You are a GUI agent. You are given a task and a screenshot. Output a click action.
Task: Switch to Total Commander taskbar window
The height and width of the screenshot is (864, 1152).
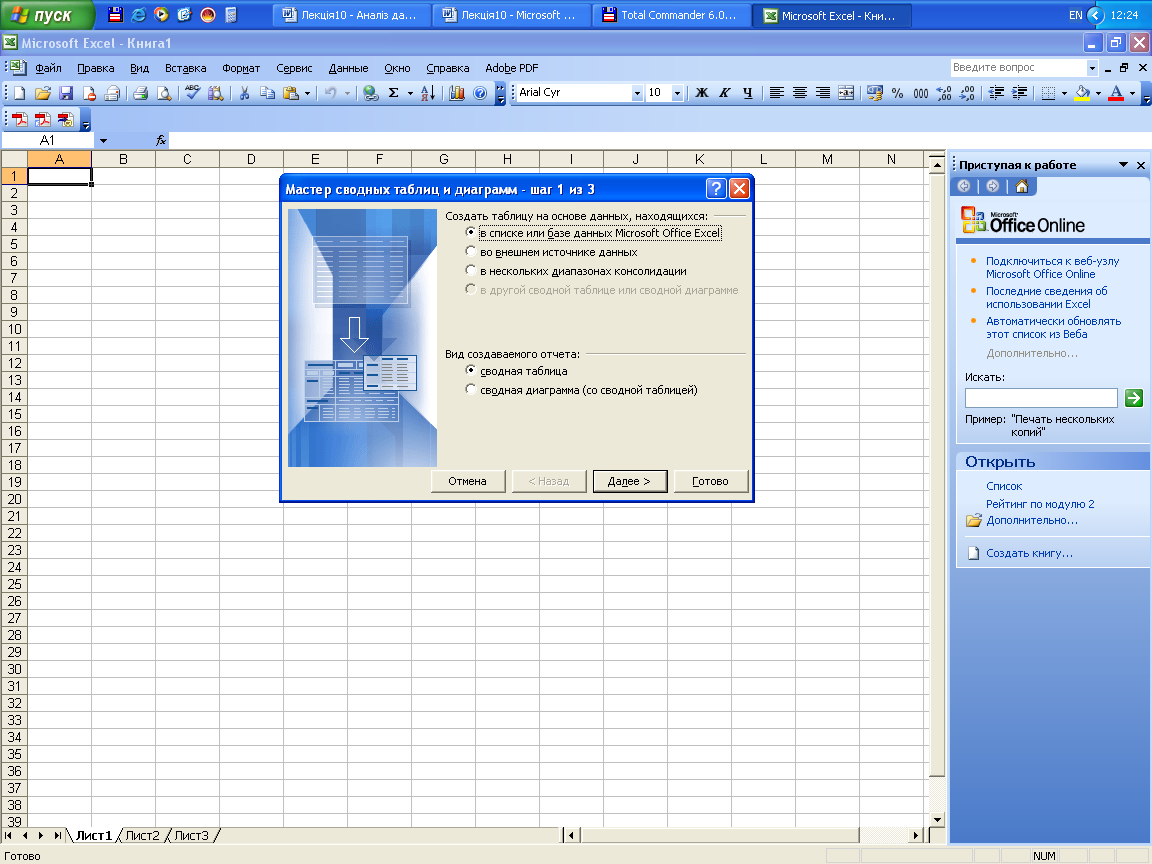pyautogui.click(x=672, y=15)
